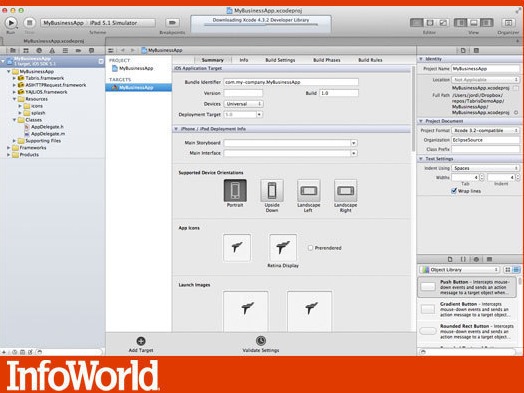Click the Stop button in toolbar
Viewport: 524px width, 393px height.
(x=29, y=23)
